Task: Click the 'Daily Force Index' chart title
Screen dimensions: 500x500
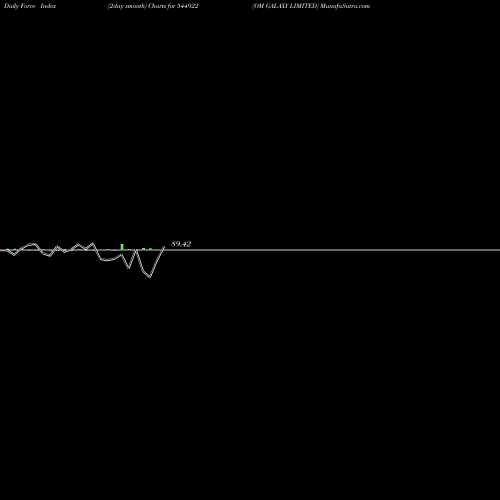Action: [30, 6]
